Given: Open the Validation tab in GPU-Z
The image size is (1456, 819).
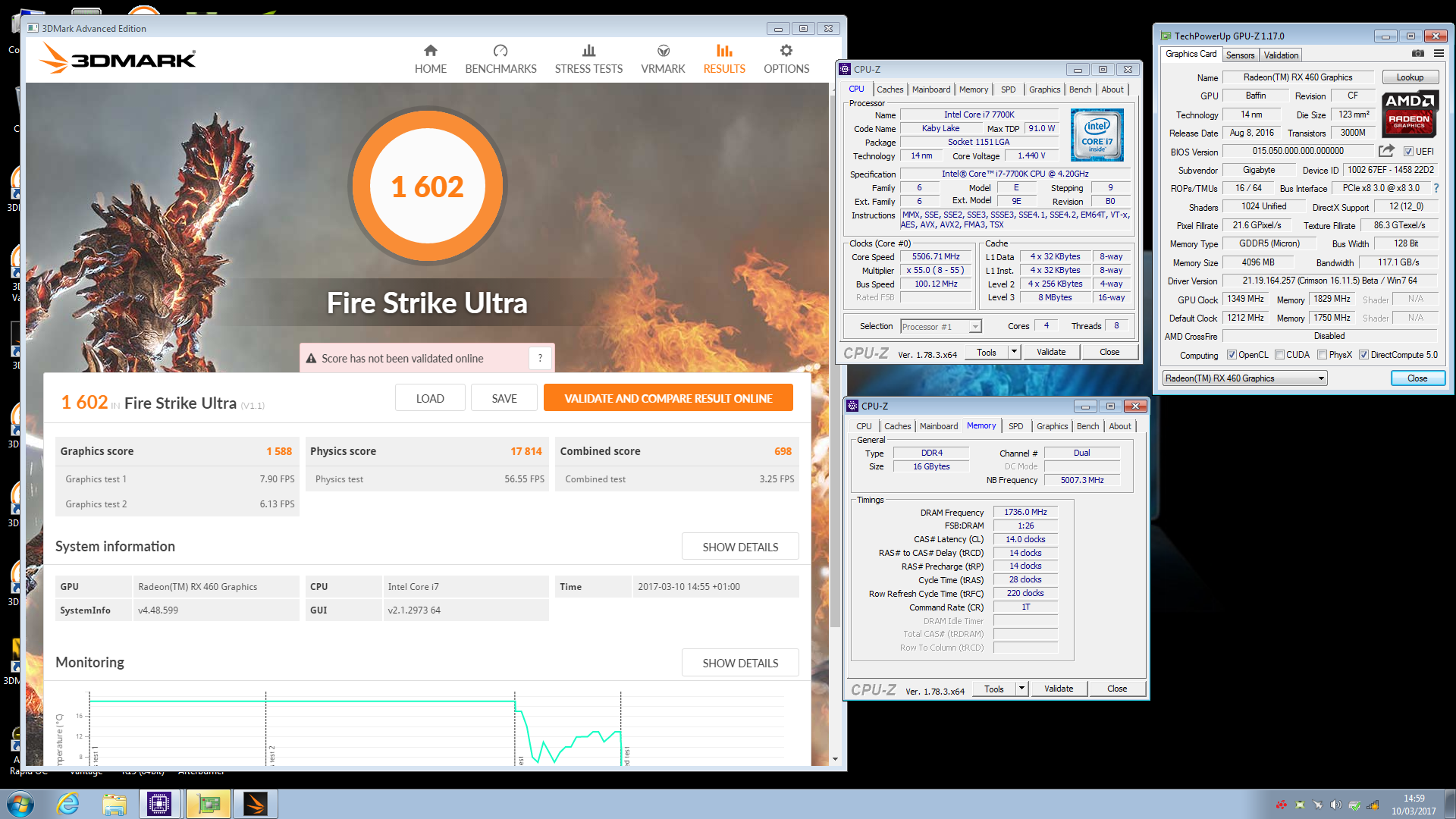Looking at the screenshot, I should 1281,55.
